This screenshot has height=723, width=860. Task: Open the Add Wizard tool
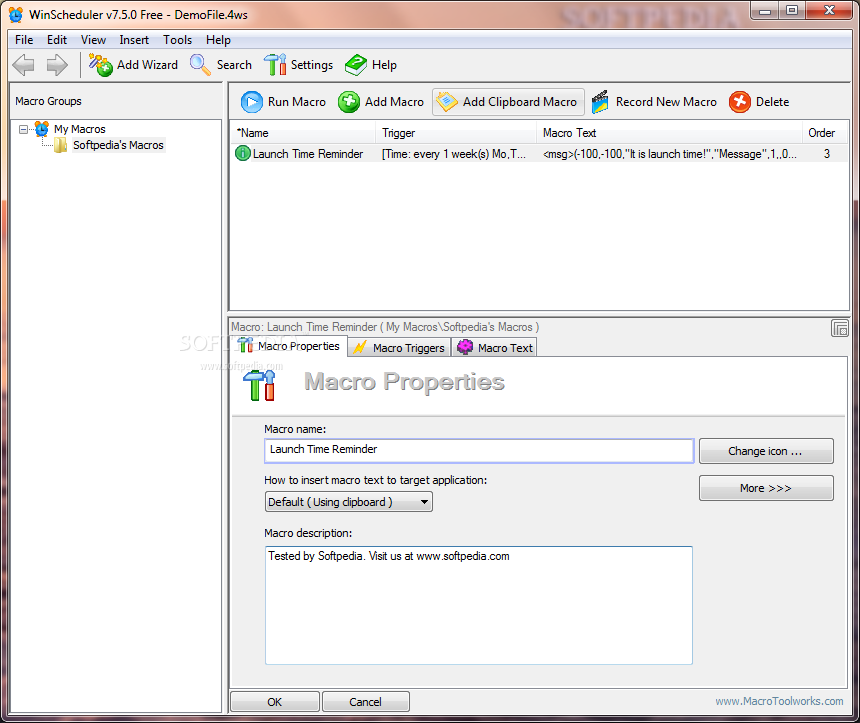133,65
